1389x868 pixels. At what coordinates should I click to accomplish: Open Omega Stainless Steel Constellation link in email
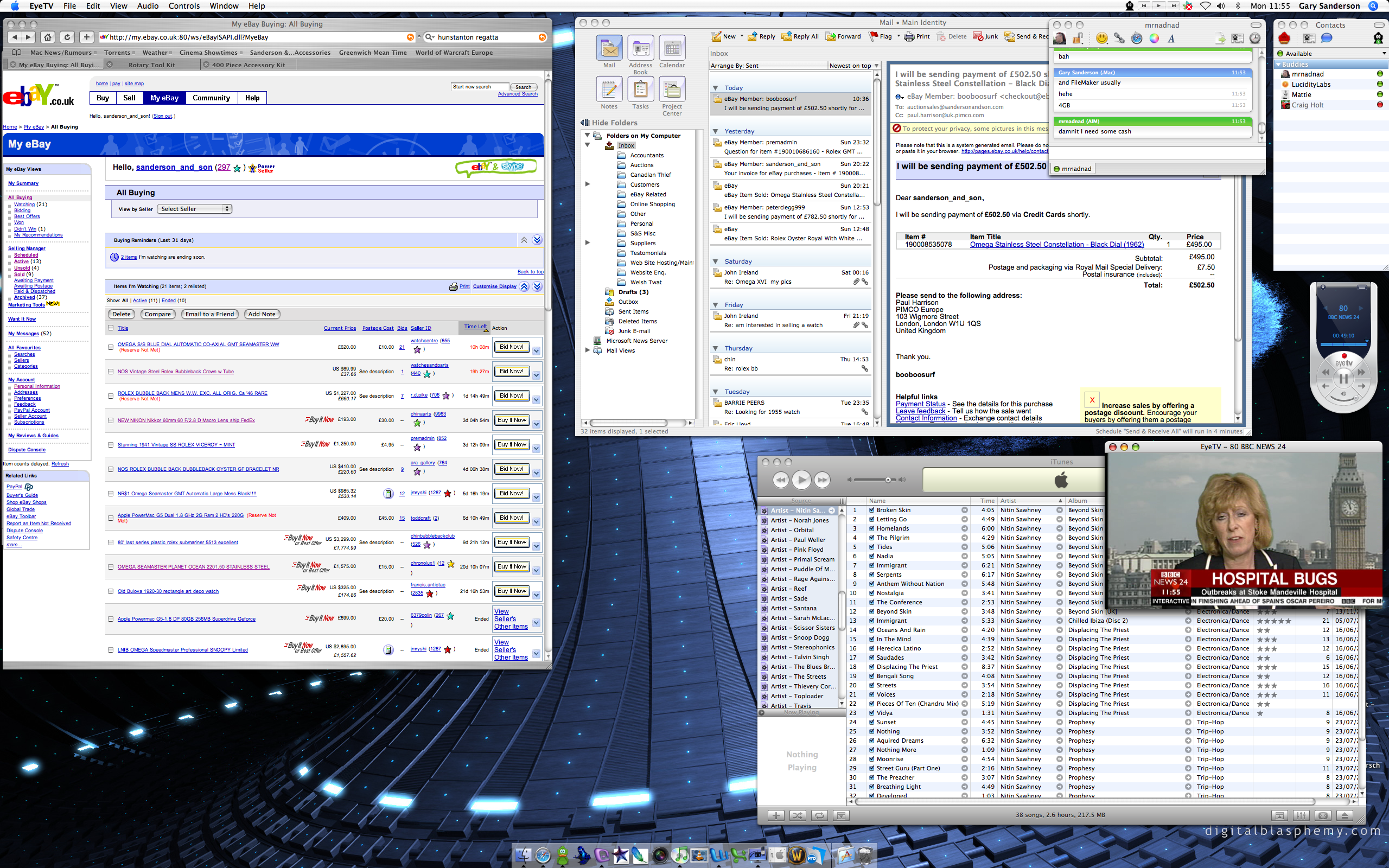point(1057,245)
